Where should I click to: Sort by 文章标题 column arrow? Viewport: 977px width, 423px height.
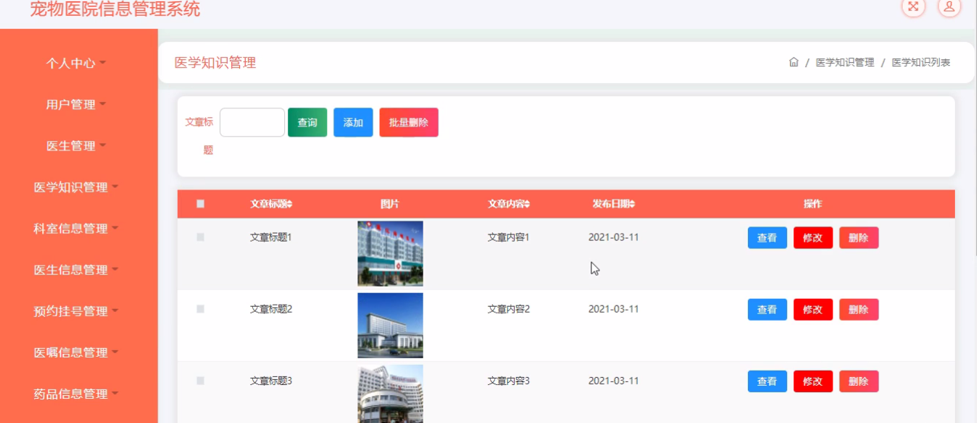pos(290,204)
